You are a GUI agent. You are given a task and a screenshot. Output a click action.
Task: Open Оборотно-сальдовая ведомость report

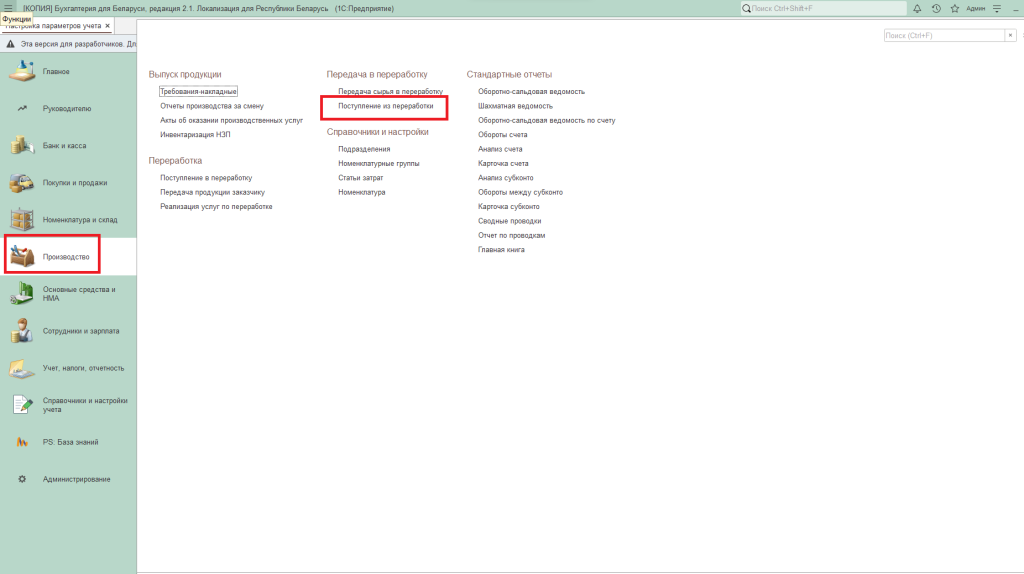pos(531,91)
